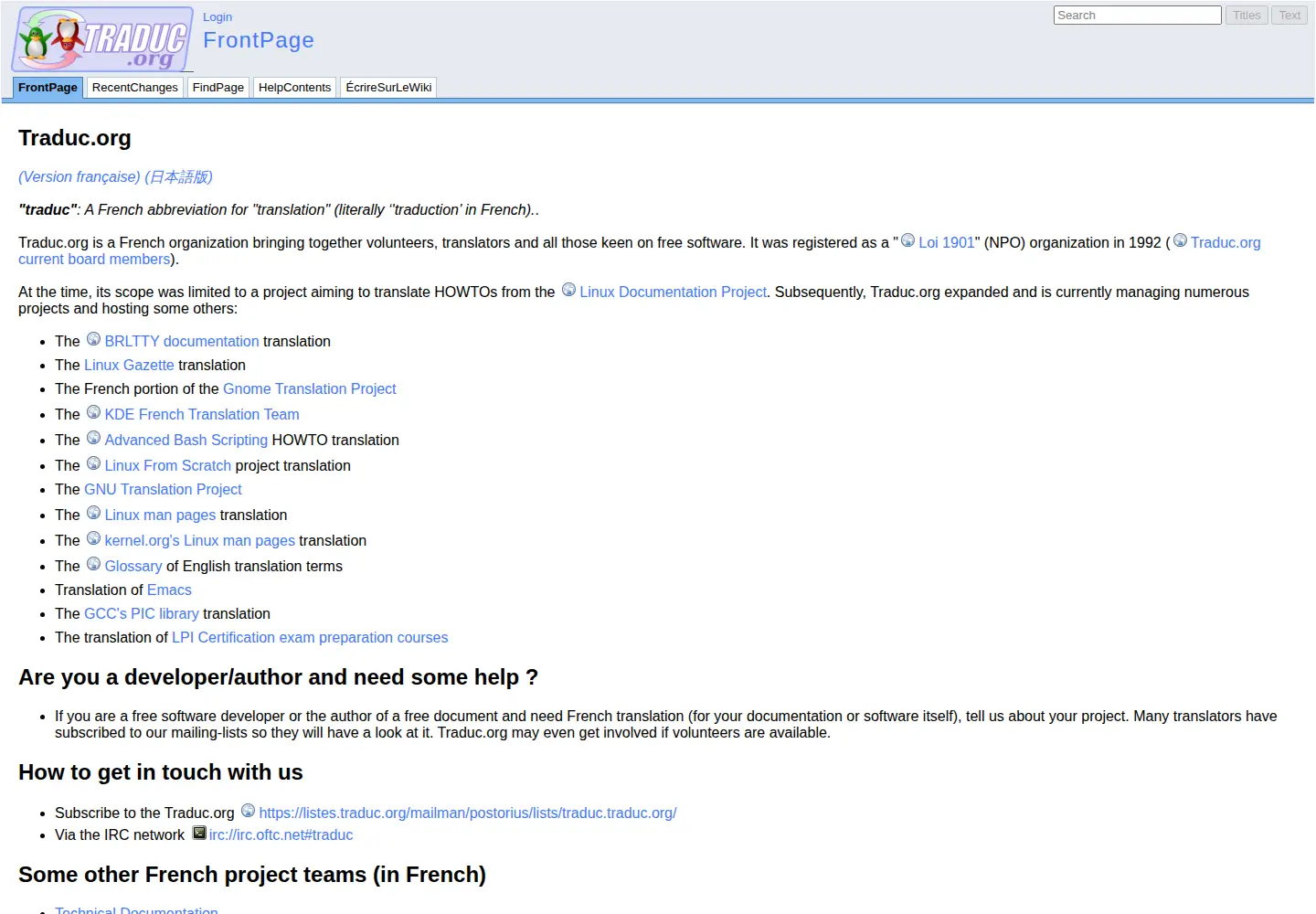Open the Version française link
The width and height of the screenshot is (1316, 914).
(x=80, y=177)
